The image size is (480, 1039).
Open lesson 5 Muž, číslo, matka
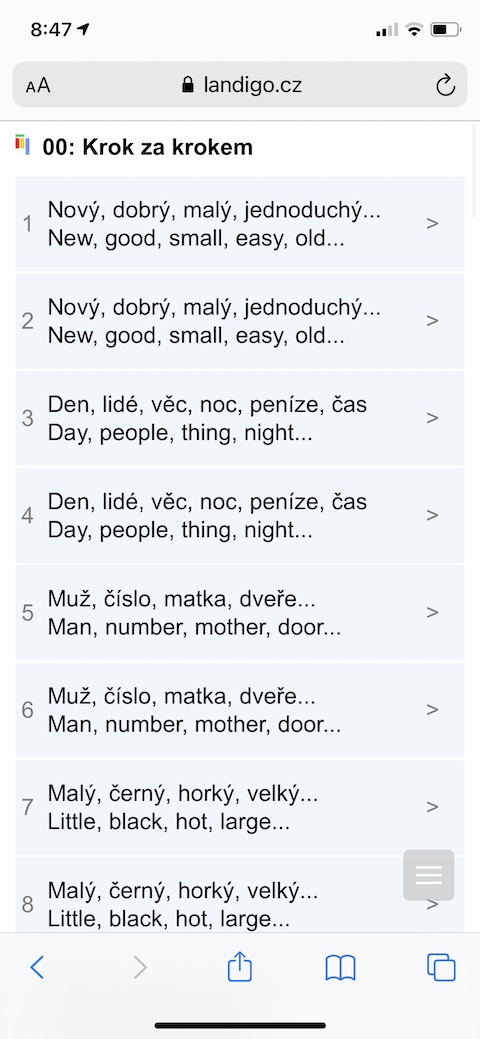pyautogui.click(x=239, y=612)
